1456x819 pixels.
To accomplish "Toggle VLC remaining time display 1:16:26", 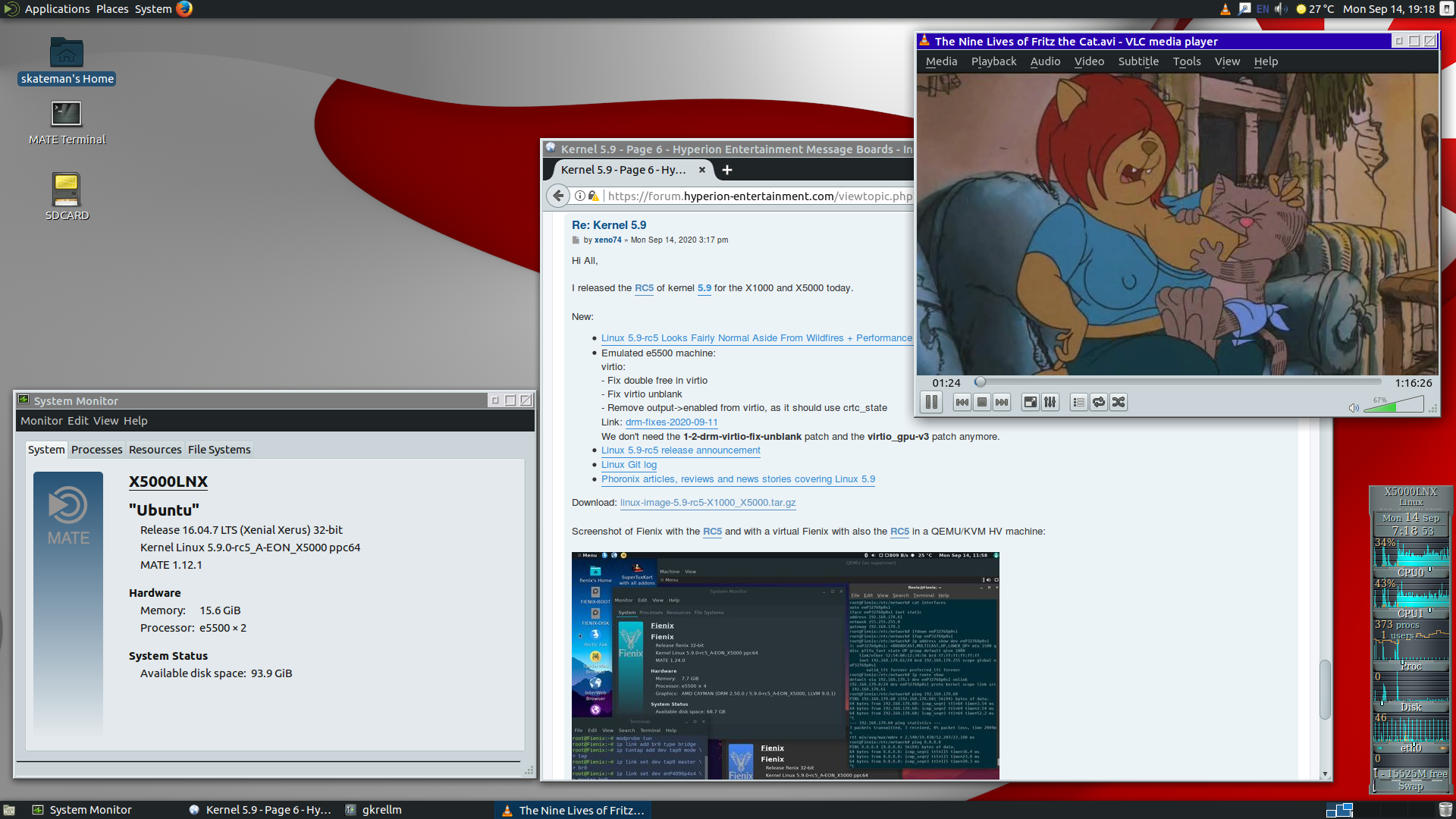I will (x=1413, y=383).
